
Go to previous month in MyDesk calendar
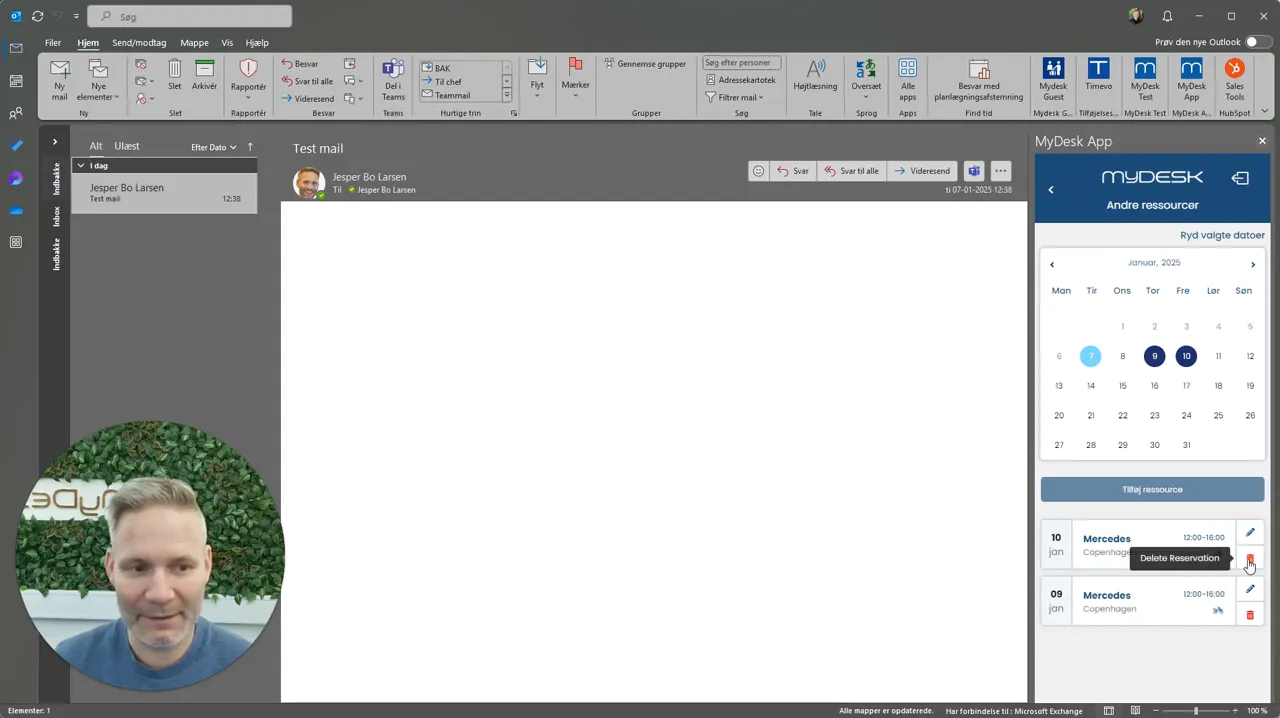1052,265
